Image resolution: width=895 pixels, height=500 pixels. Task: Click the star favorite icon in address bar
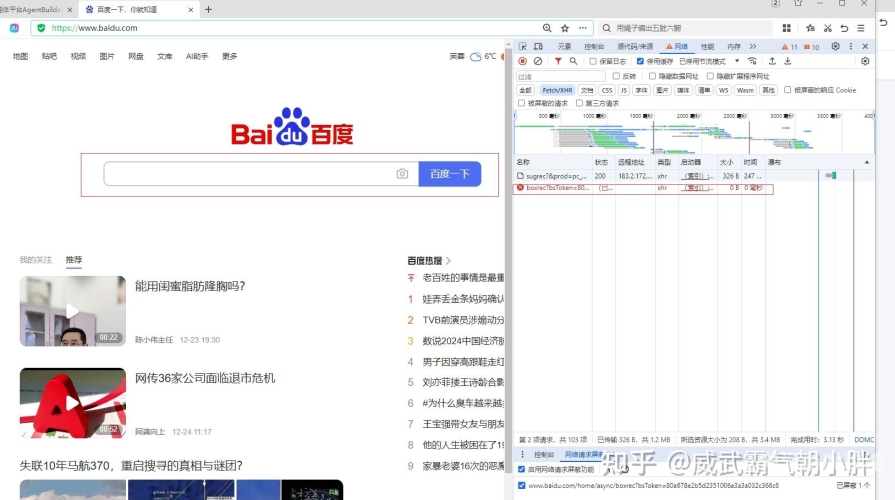pyautogui.click(x=565, y=27)
